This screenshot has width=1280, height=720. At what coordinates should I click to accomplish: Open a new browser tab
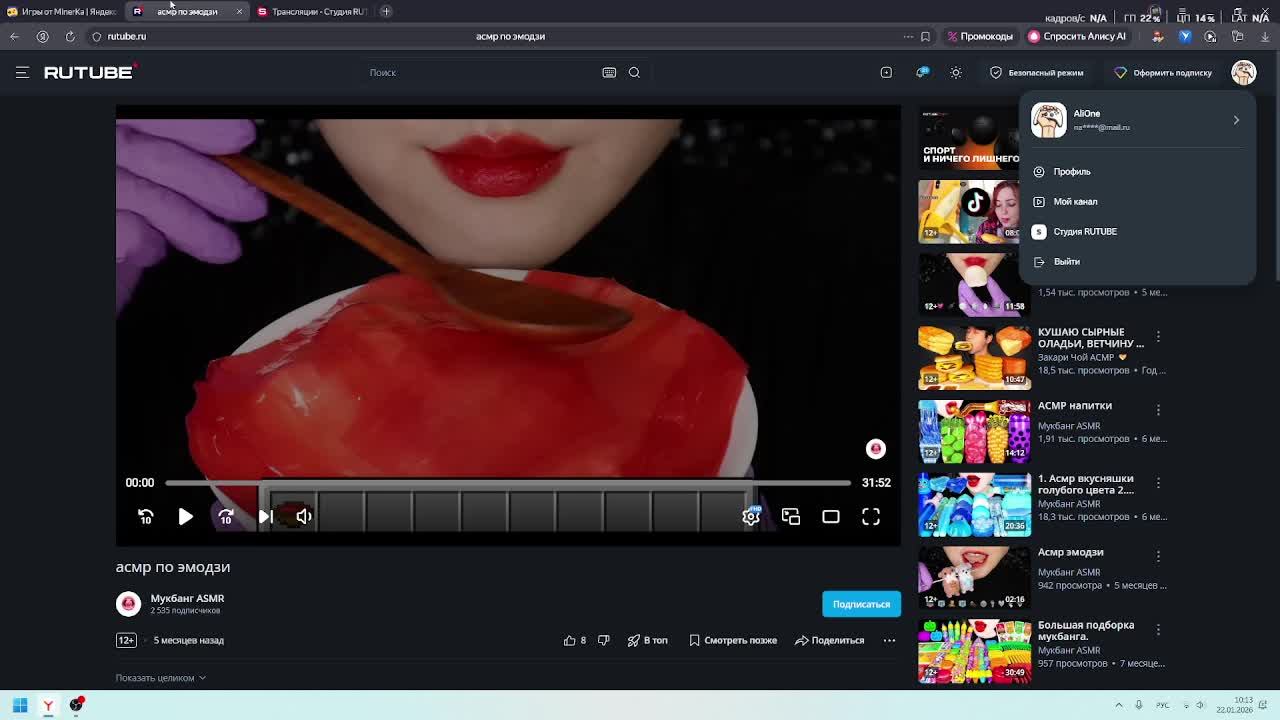[x=386, y=11]
